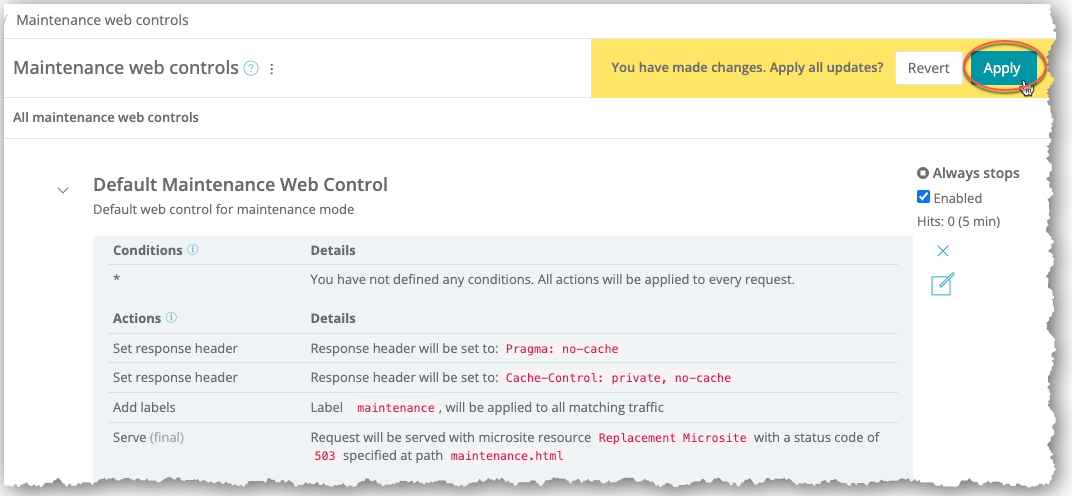1072x496 pixels.
Task: Toggle the Enabled checkbox
Action: 924,197
